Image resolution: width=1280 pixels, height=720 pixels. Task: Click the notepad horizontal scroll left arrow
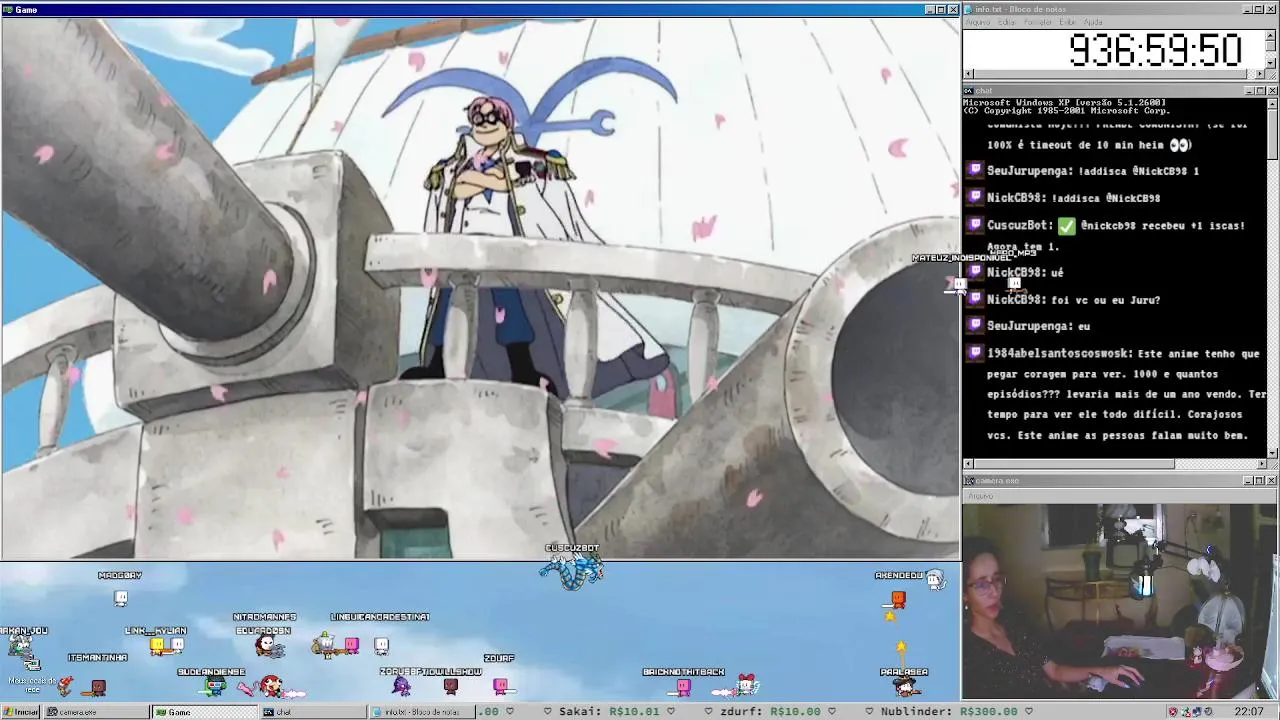(x=968, y=74)
